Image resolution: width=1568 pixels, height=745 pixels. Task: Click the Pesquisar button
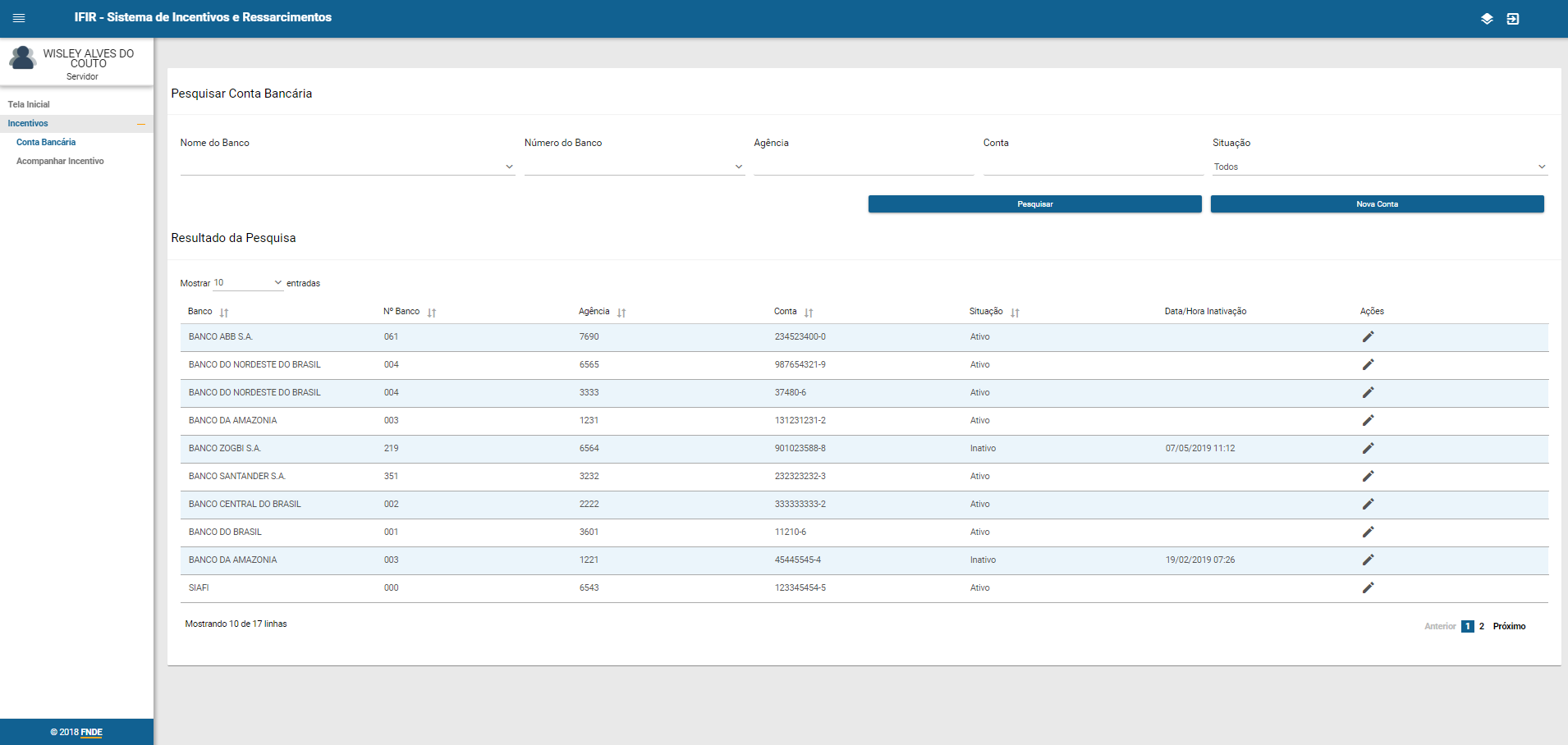coord(1034,204)
